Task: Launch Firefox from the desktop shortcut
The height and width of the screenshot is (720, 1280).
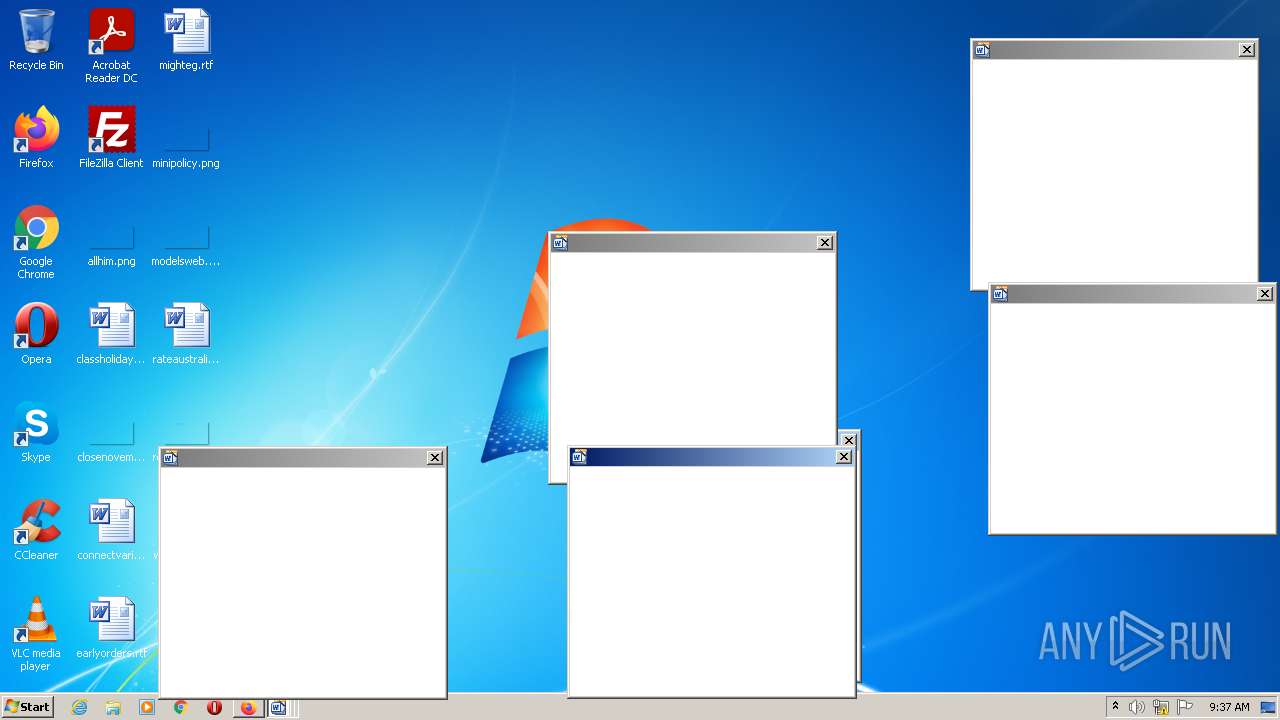Action: point(36,137)
